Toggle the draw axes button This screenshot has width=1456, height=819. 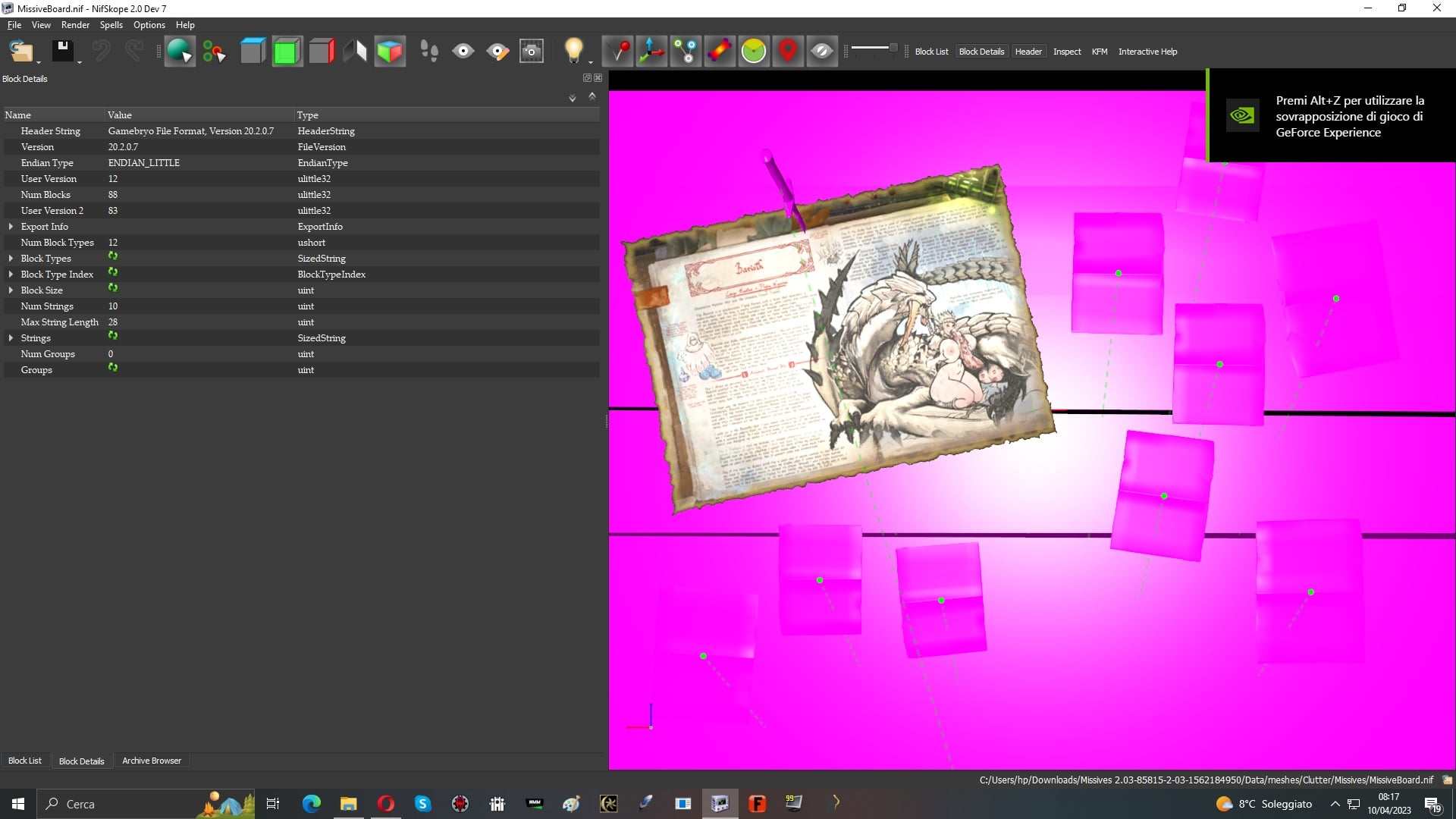coord(651,52)
